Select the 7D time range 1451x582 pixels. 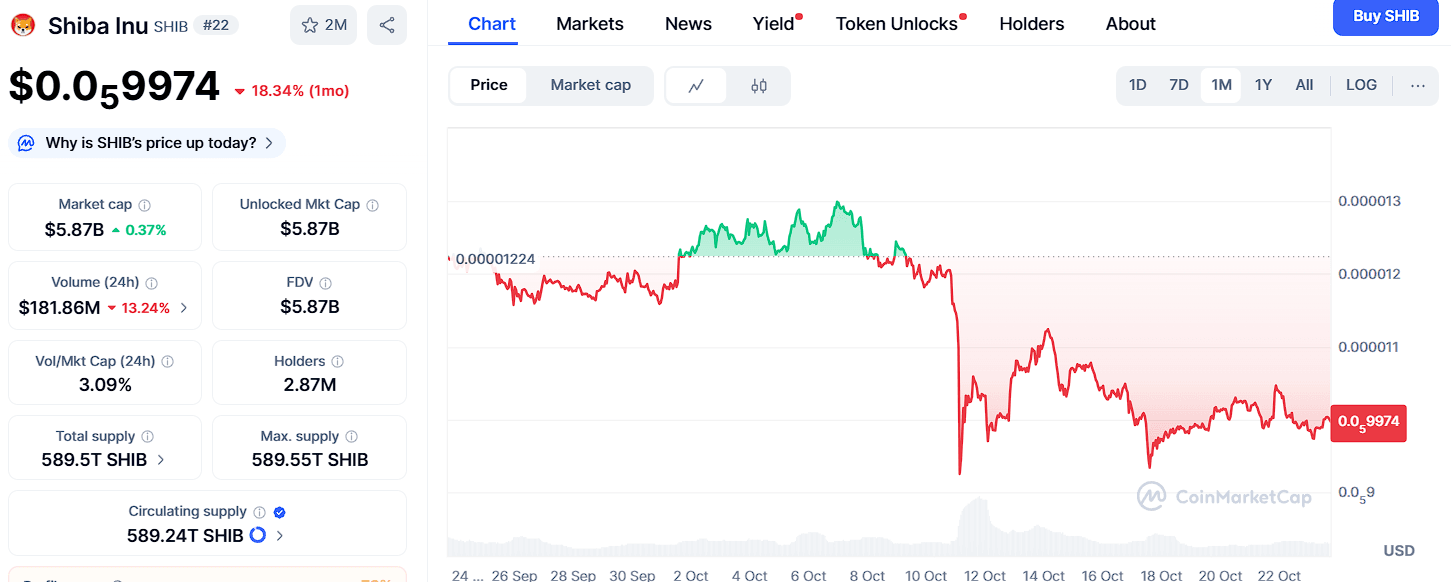pos(1179,85)
